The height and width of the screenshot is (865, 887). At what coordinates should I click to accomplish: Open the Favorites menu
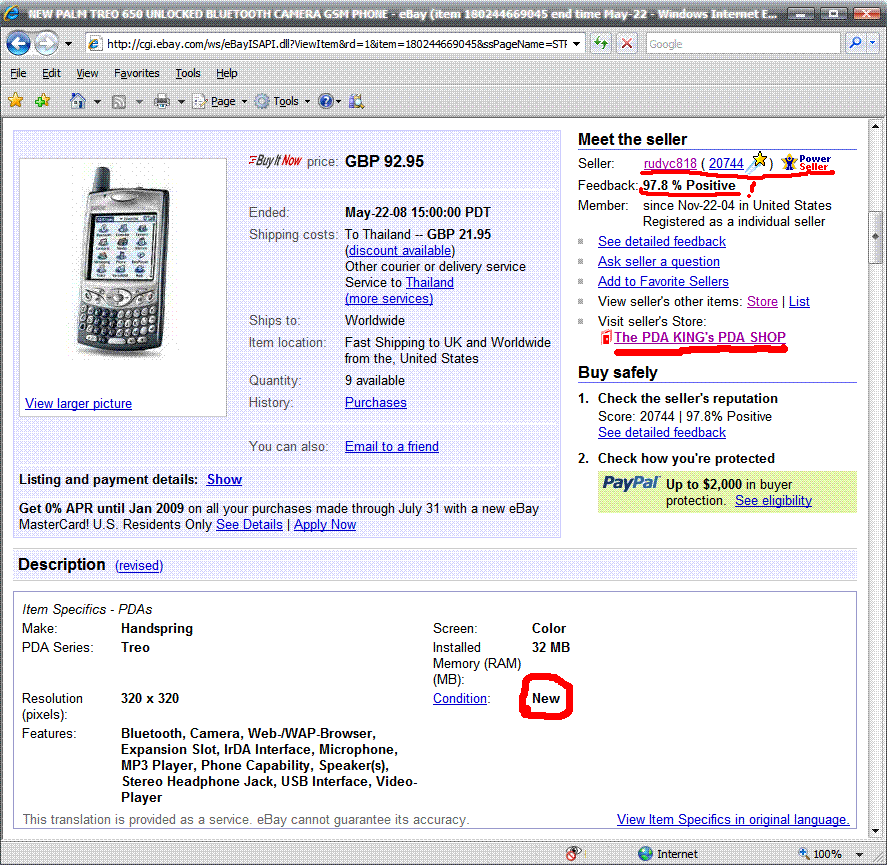point(136,73)
